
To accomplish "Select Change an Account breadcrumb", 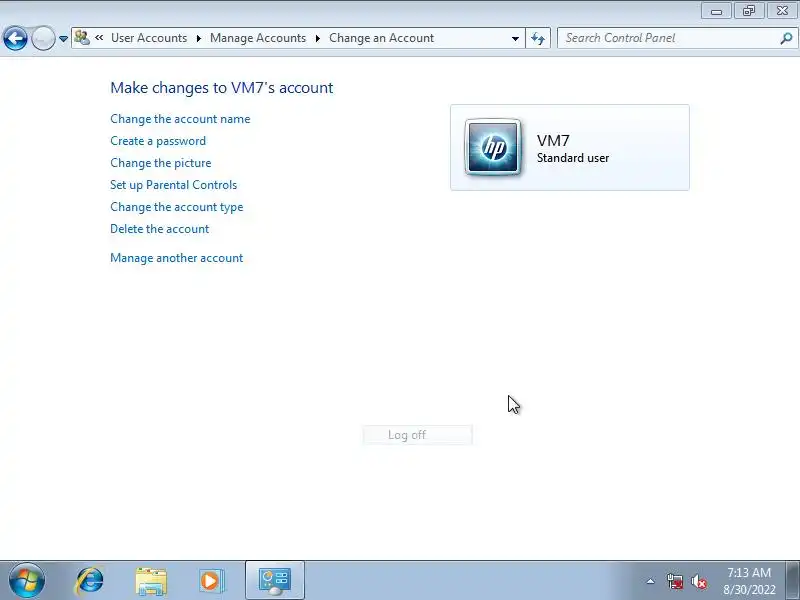I will tap(381, 38).
